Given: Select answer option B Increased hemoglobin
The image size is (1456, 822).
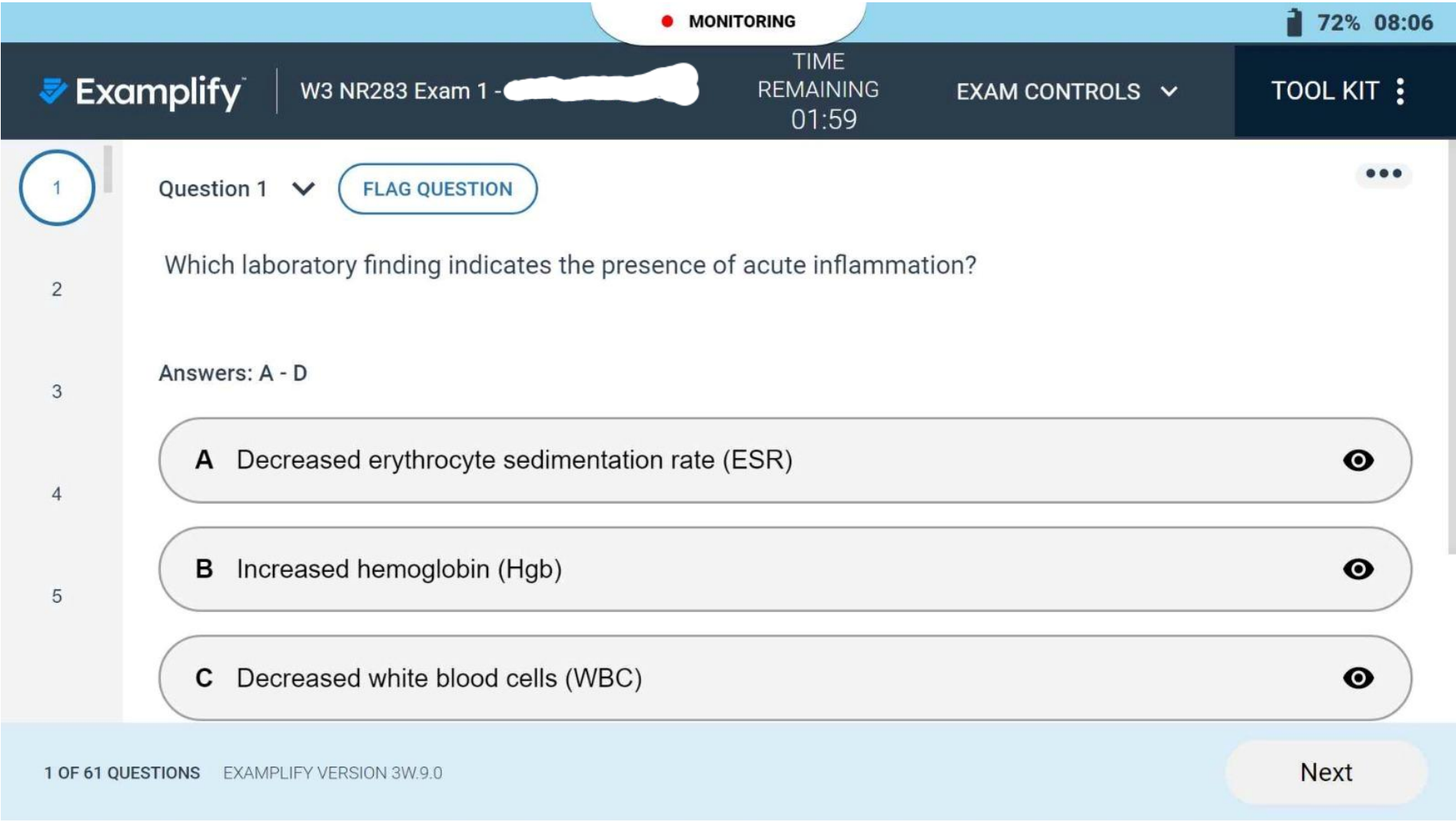Looking at the screenshot, I should coord(538,570).
